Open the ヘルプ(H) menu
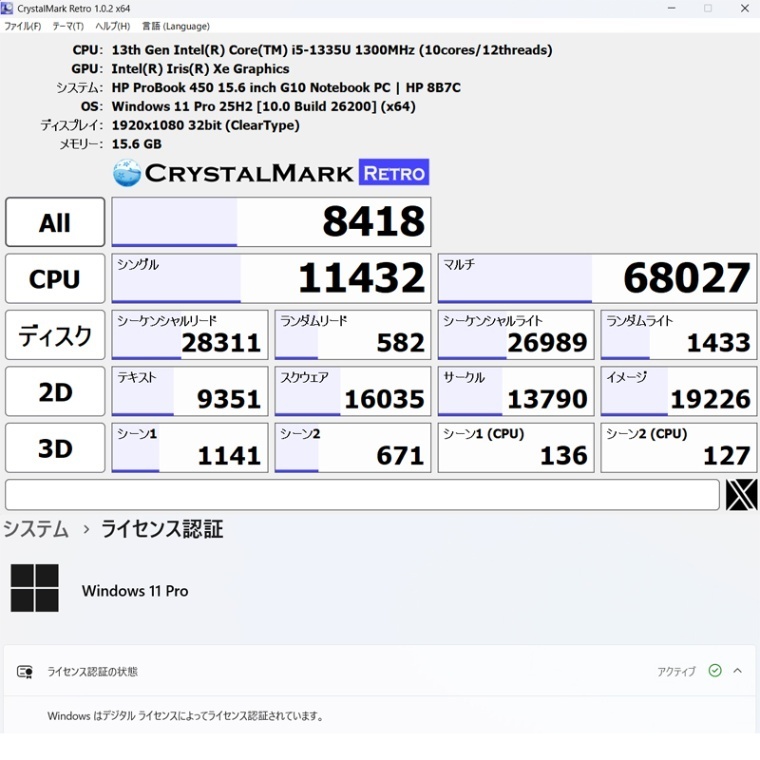The image size is (760, 760). tap(112, 26)
